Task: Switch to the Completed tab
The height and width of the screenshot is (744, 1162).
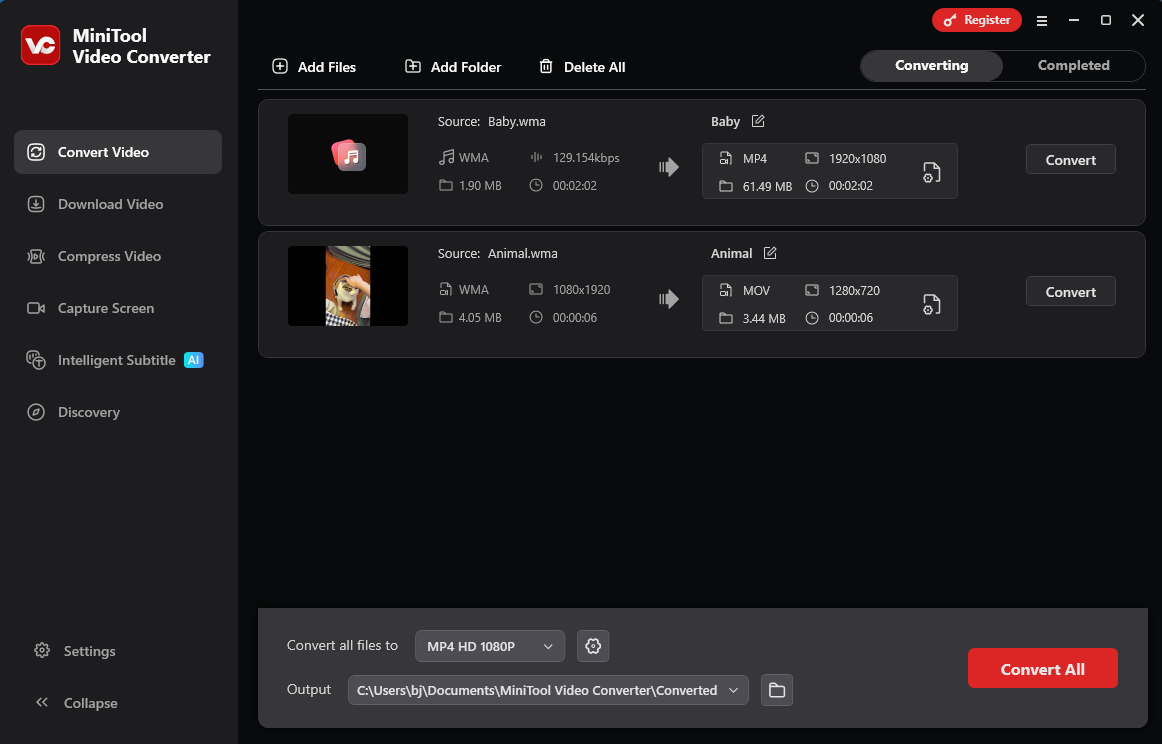Action: pyautogui.click(x=1073, y=65)
